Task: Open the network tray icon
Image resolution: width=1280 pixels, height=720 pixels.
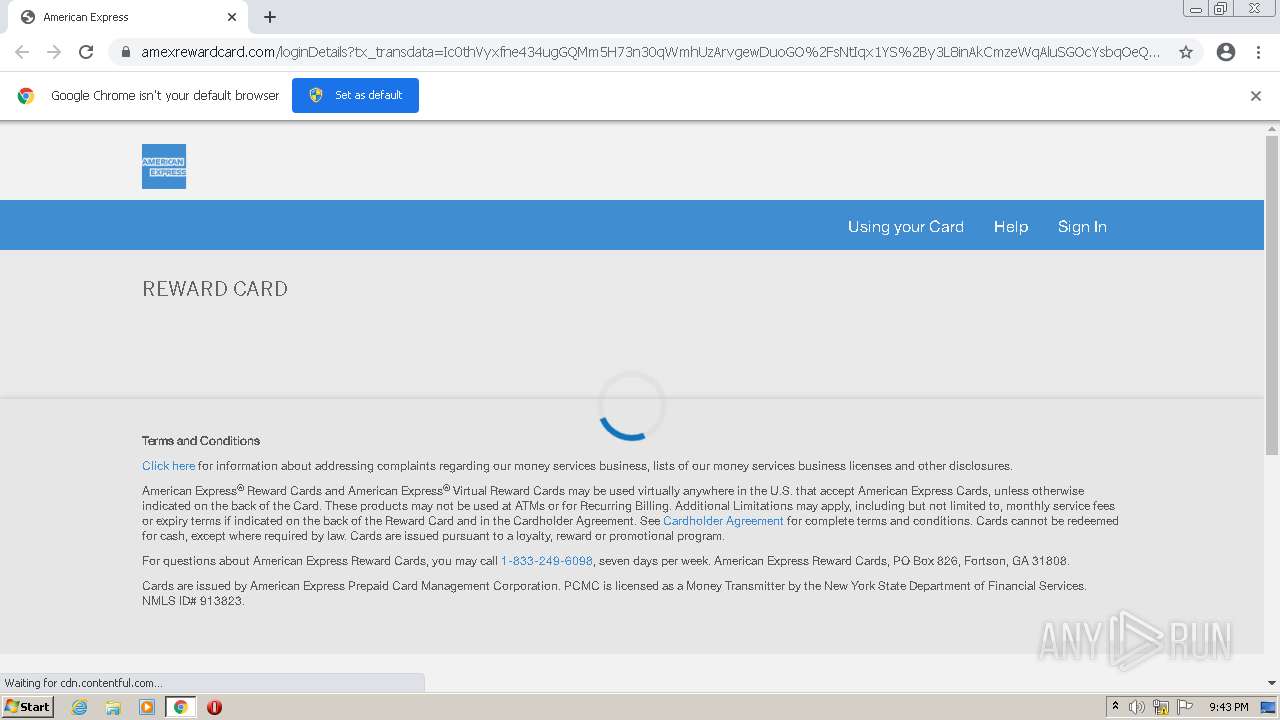Action: click(1161, 707)
